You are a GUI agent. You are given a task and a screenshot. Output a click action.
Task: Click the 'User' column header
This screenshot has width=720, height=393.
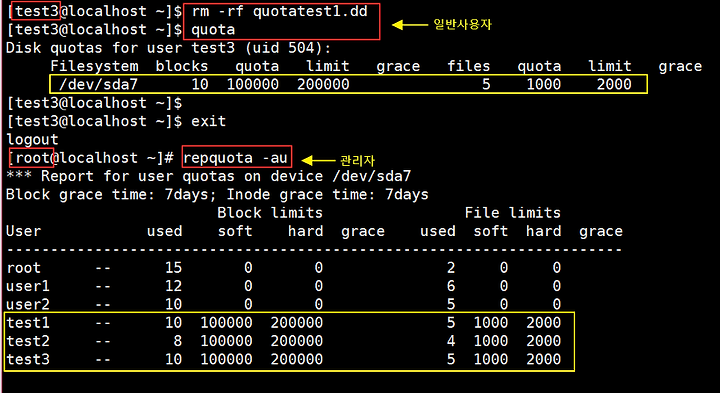(23, 231)
